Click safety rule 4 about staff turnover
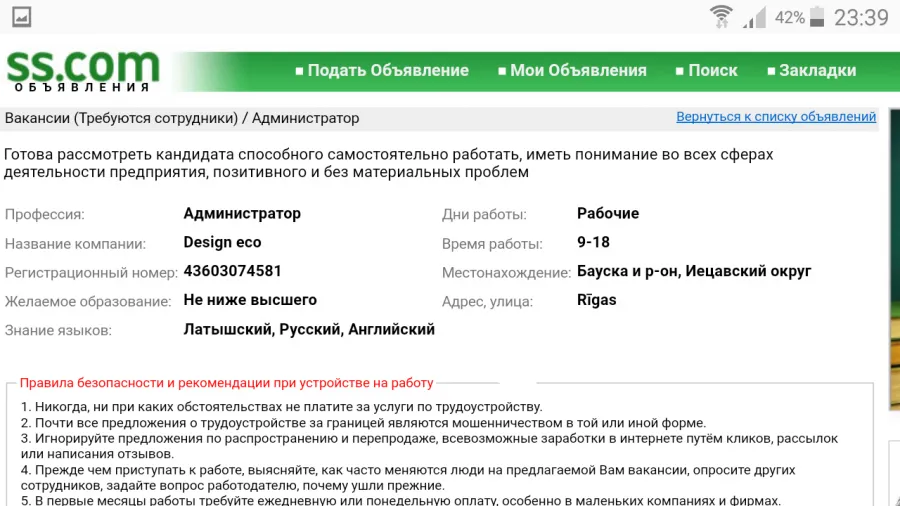This screenshot has height=506, width=900. (408, 478)
